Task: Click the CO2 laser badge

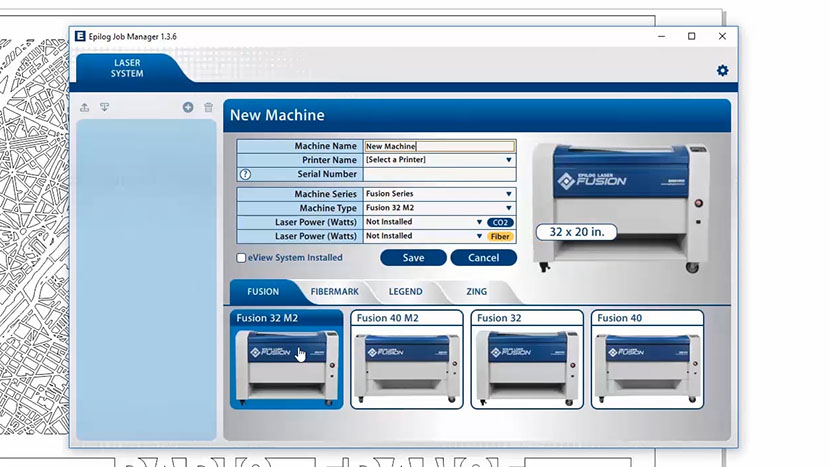Action: point(500,222)
